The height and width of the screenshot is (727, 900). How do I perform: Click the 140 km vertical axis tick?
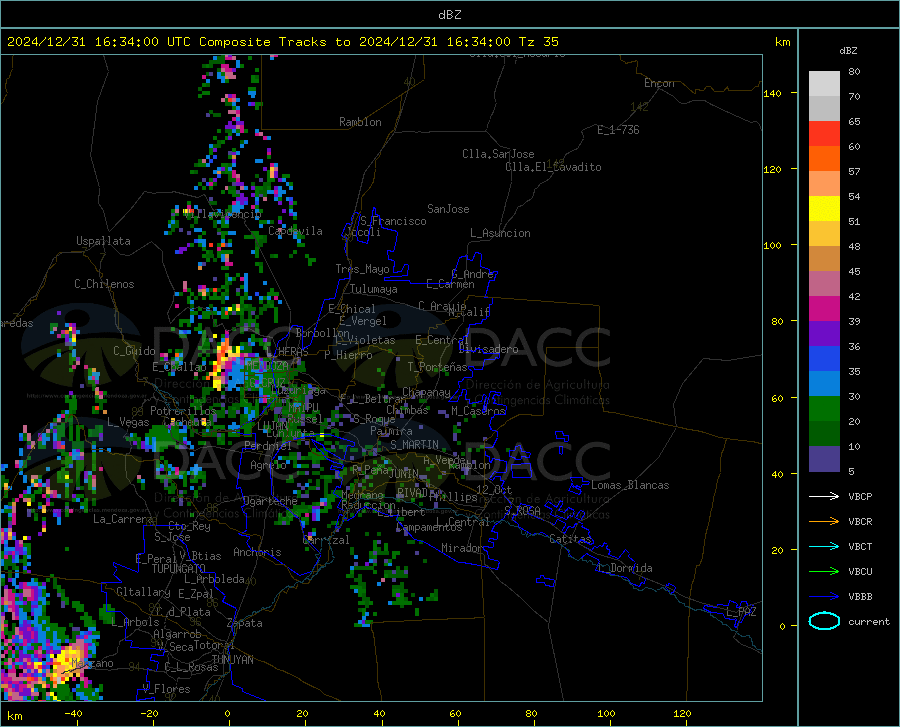click(772, 93)
